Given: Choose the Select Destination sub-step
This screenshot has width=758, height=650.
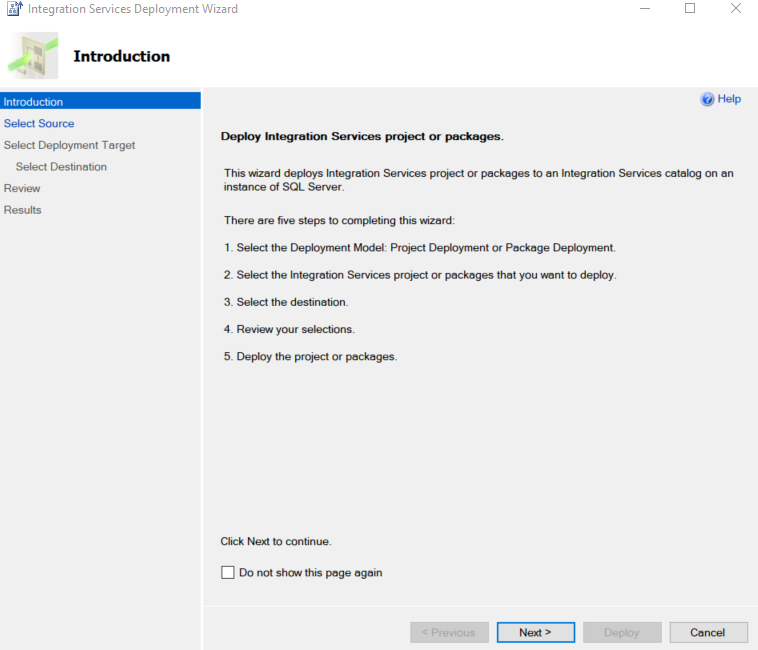Looking at the screenshot, I should tap(61, 167).
